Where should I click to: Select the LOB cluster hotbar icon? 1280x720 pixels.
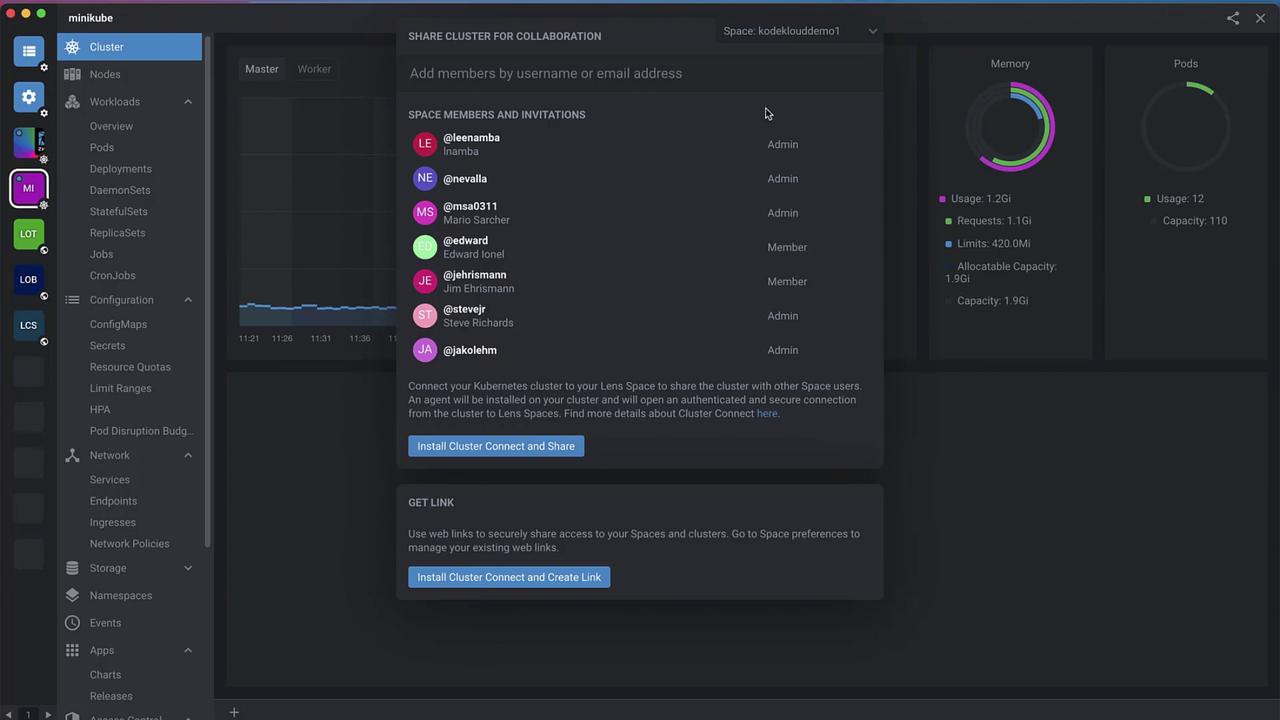point(28,280)
